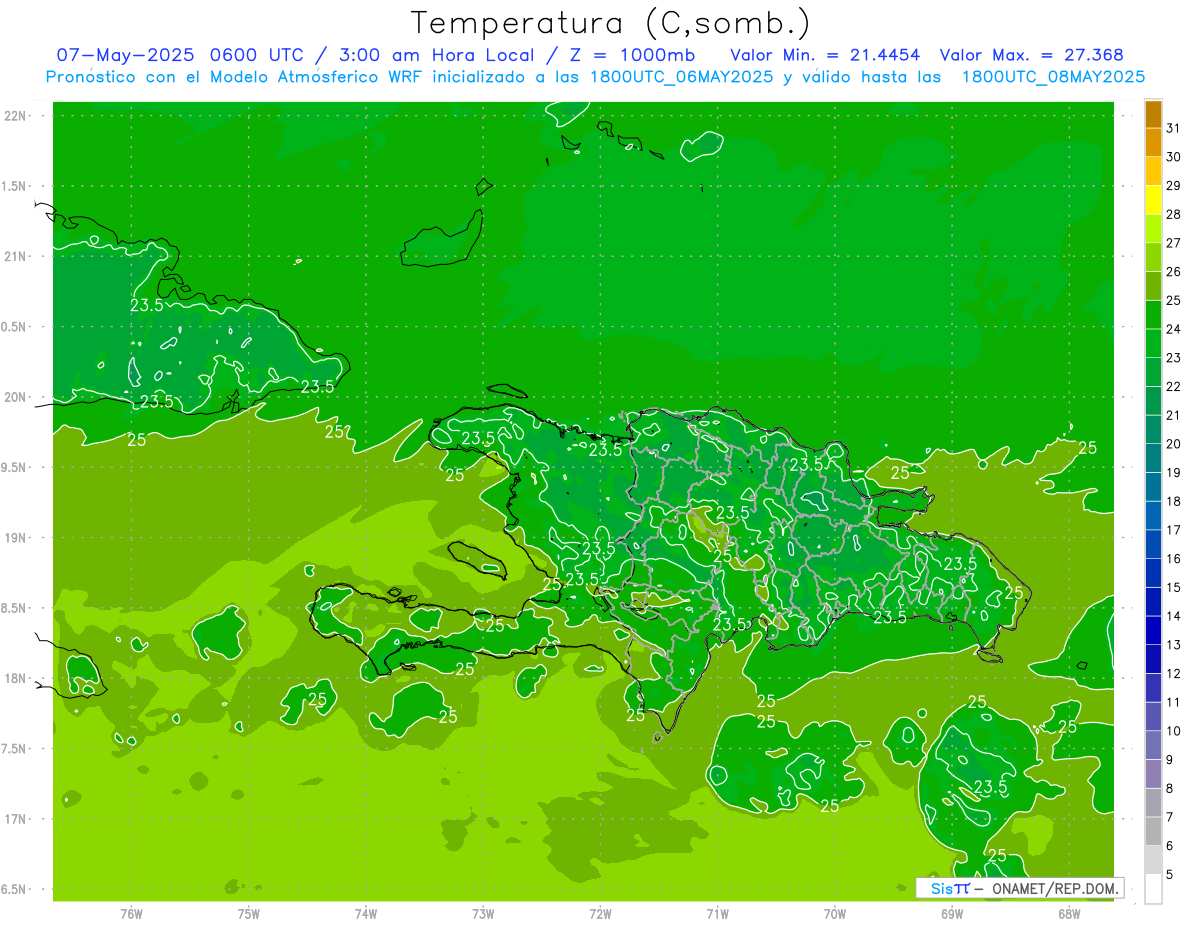Viewport: 1200px width, 927px height.
Task: Click the "70W" longitude axis label
Action: click(835, 914)
